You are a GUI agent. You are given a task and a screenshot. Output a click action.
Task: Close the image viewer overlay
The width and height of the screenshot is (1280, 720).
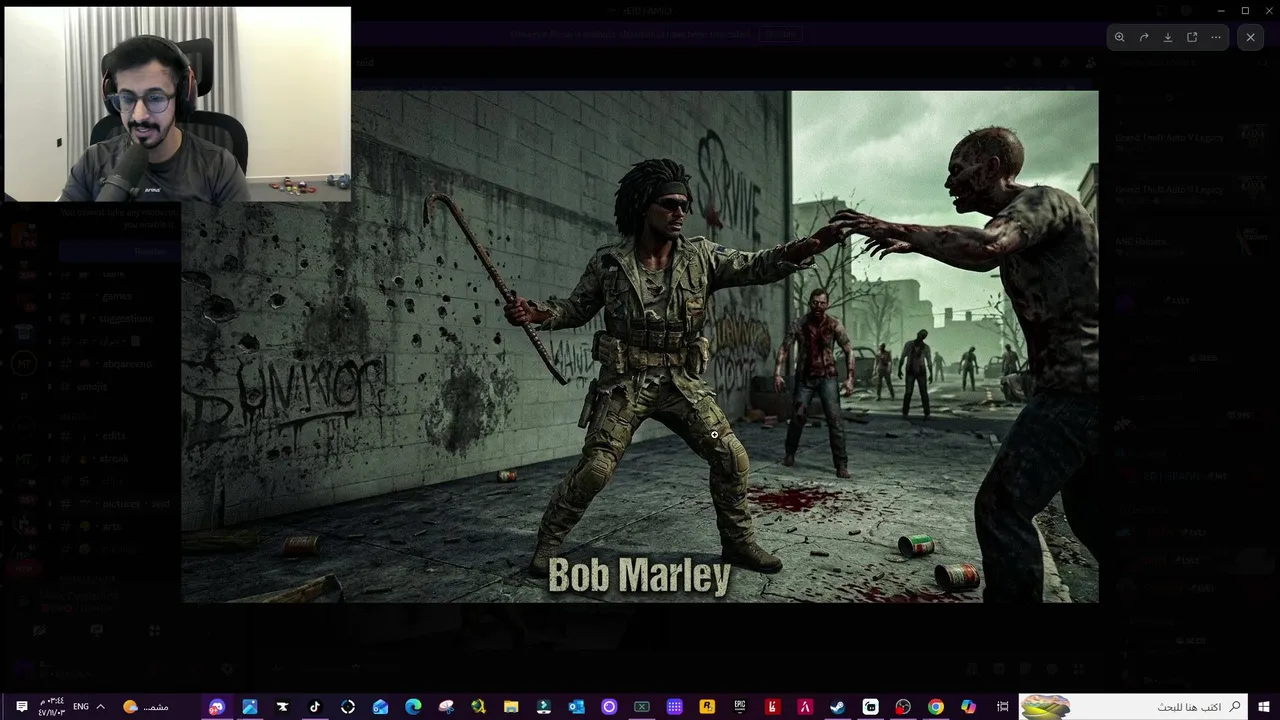pyautogui.click(x=1250, y=37)
